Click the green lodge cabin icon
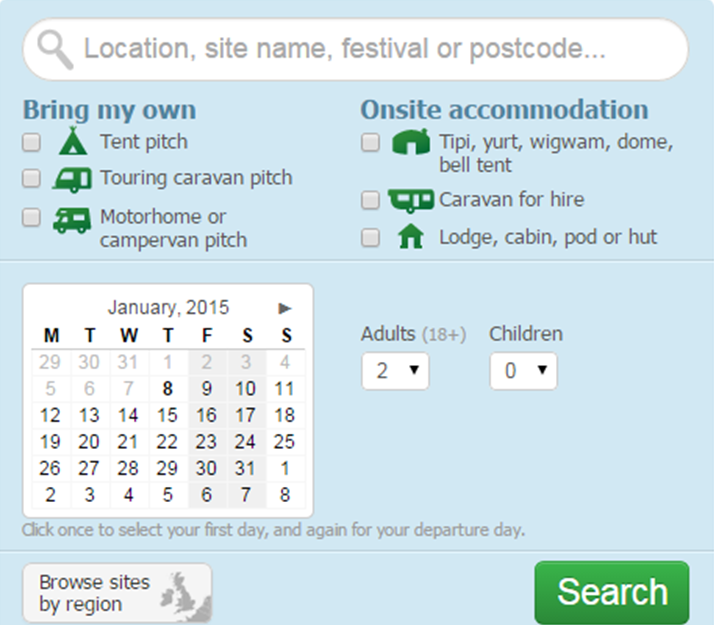Image resolution: width=714 pixels, height=625 pixels. pos(410,237)
